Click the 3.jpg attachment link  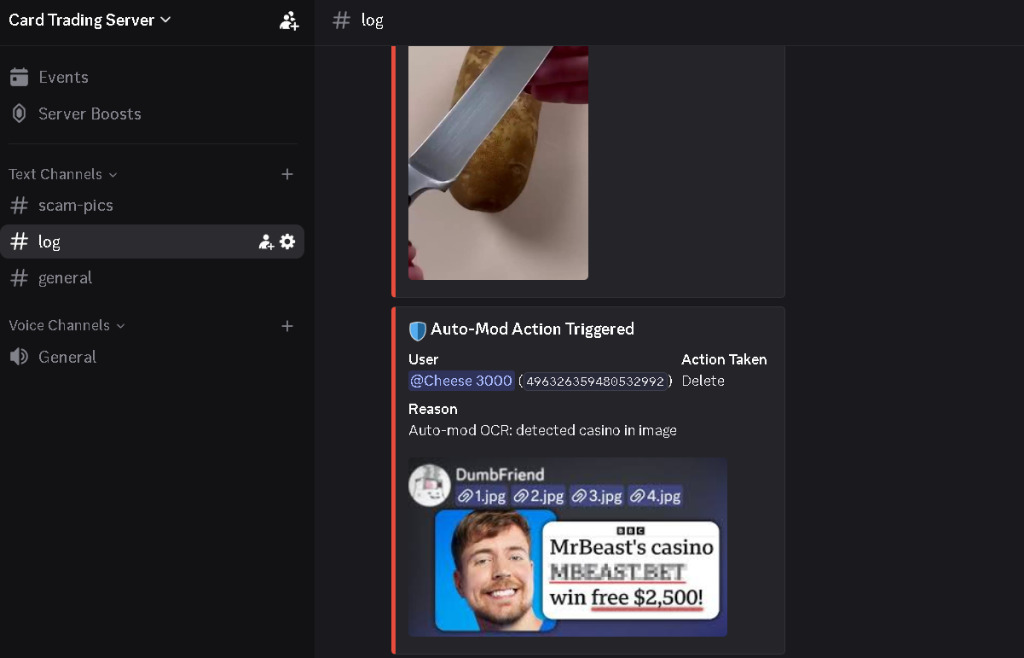pos(596,496)
